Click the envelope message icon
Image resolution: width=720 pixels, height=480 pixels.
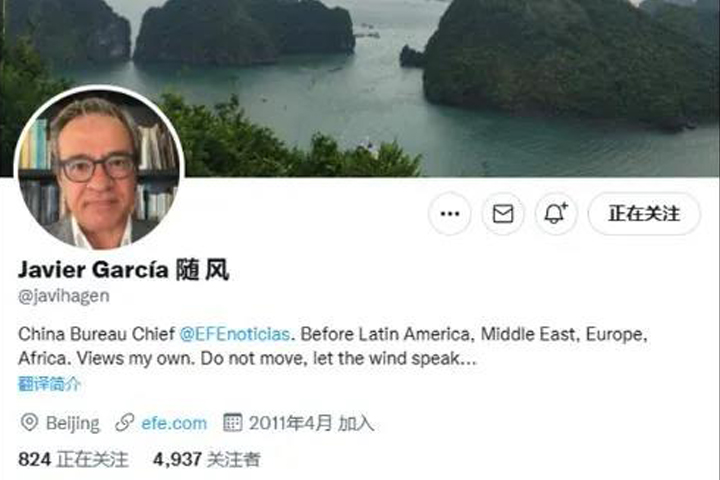pos(503,214)
